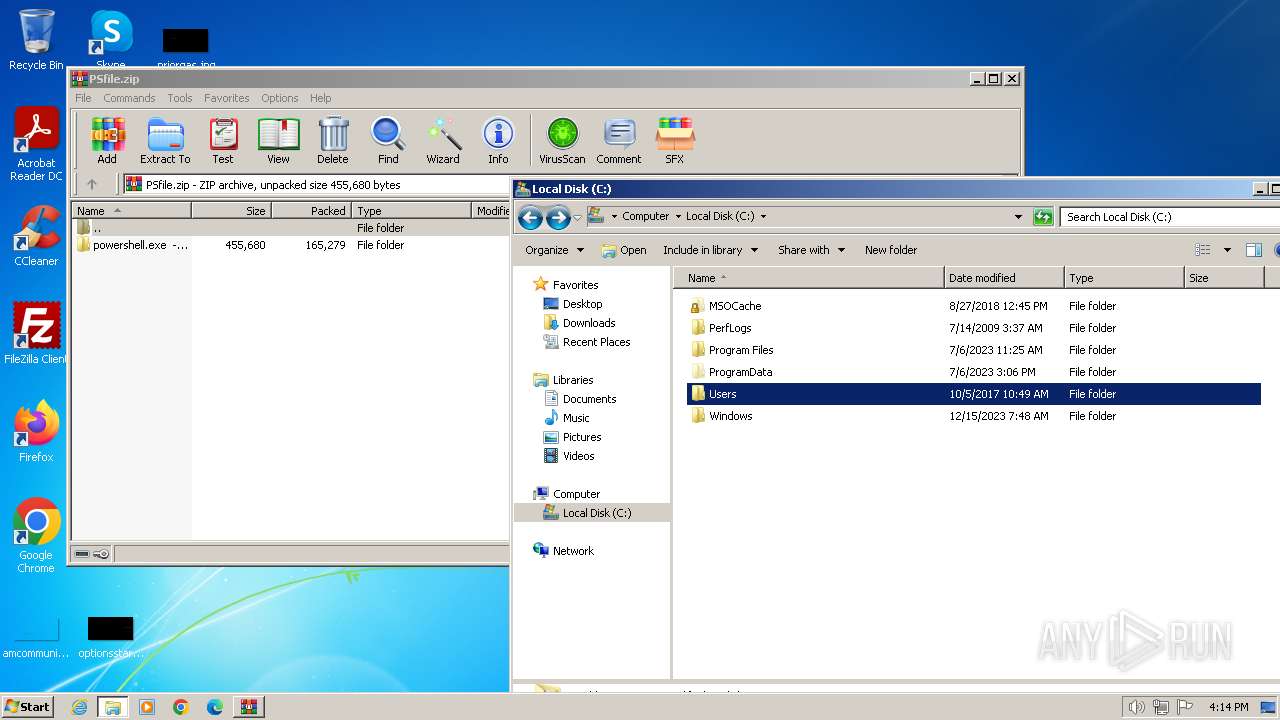Open recent pages dropdown next to Forward
Screen dimensions: 1280x720
pyautogui.click(x=577, y=217)
